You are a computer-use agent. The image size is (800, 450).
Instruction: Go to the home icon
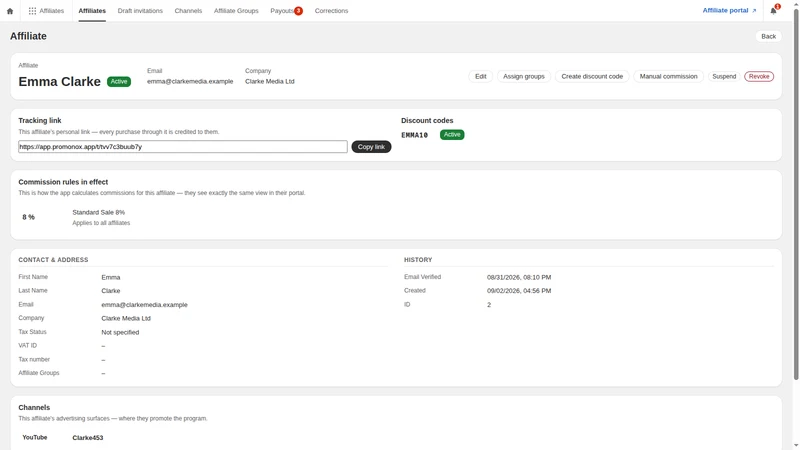point(10,11)
